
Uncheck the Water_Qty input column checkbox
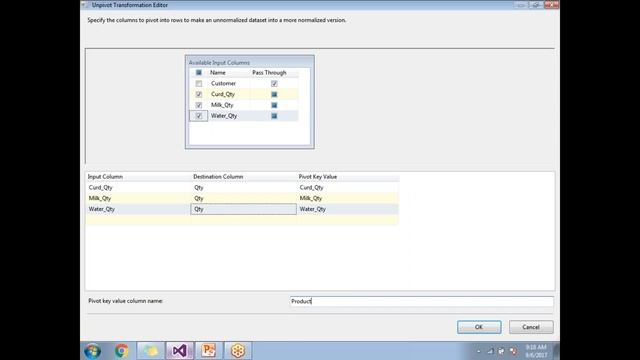click(x=199, y=116)
